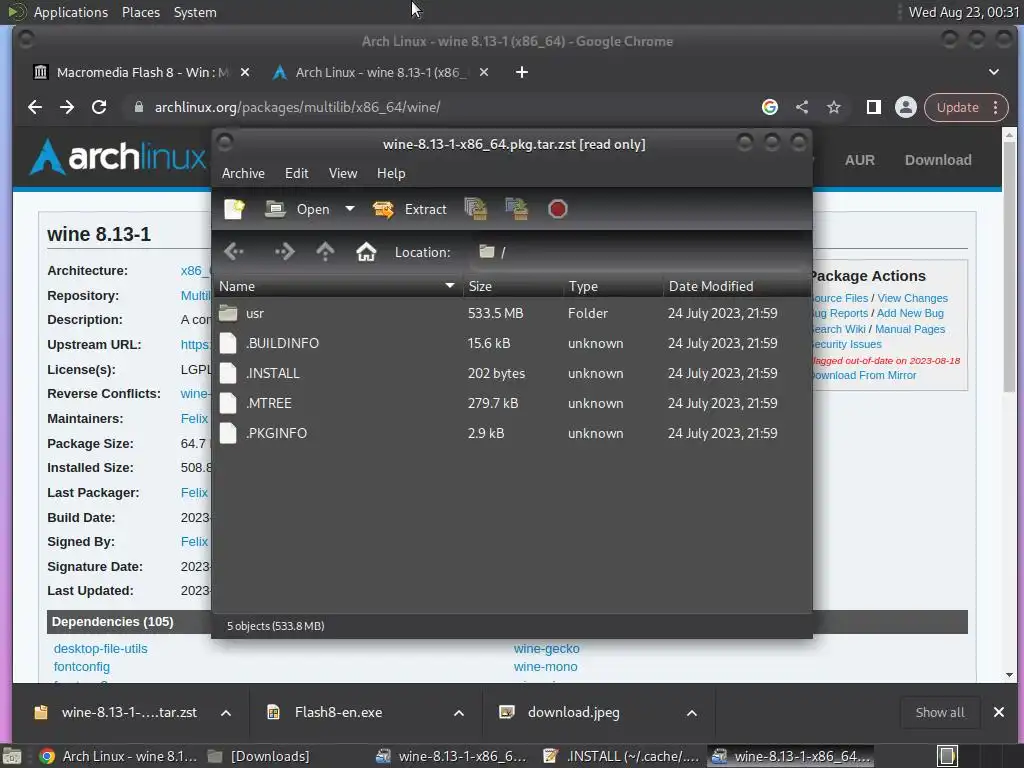Open the View menu of archive manager
Screen dimensions: 1024x768
tap(343, 173)
